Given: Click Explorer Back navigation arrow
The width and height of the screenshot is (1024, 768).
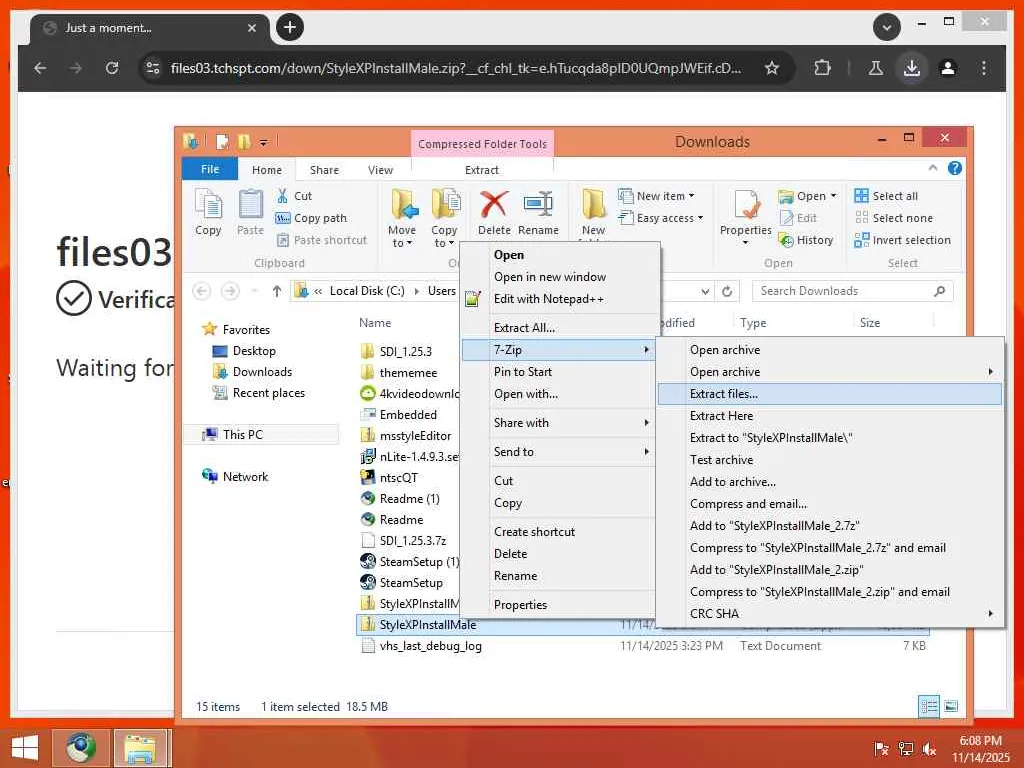Looking at the screenshot, I should click(202, 291).
